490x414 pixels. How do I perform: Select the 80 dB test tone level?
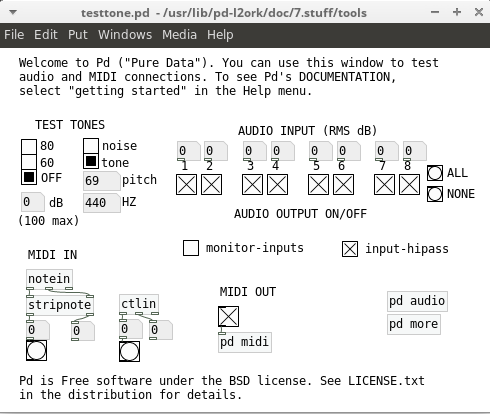click(29, 147)
